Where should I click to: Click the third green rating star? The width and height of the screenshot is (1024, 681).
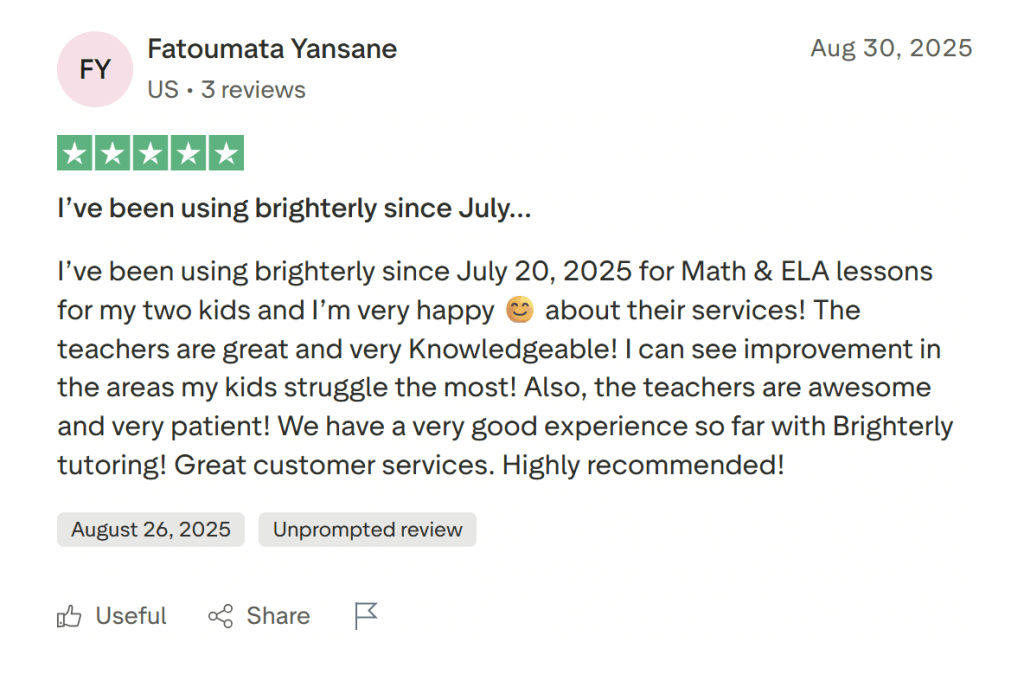point(151,154)
